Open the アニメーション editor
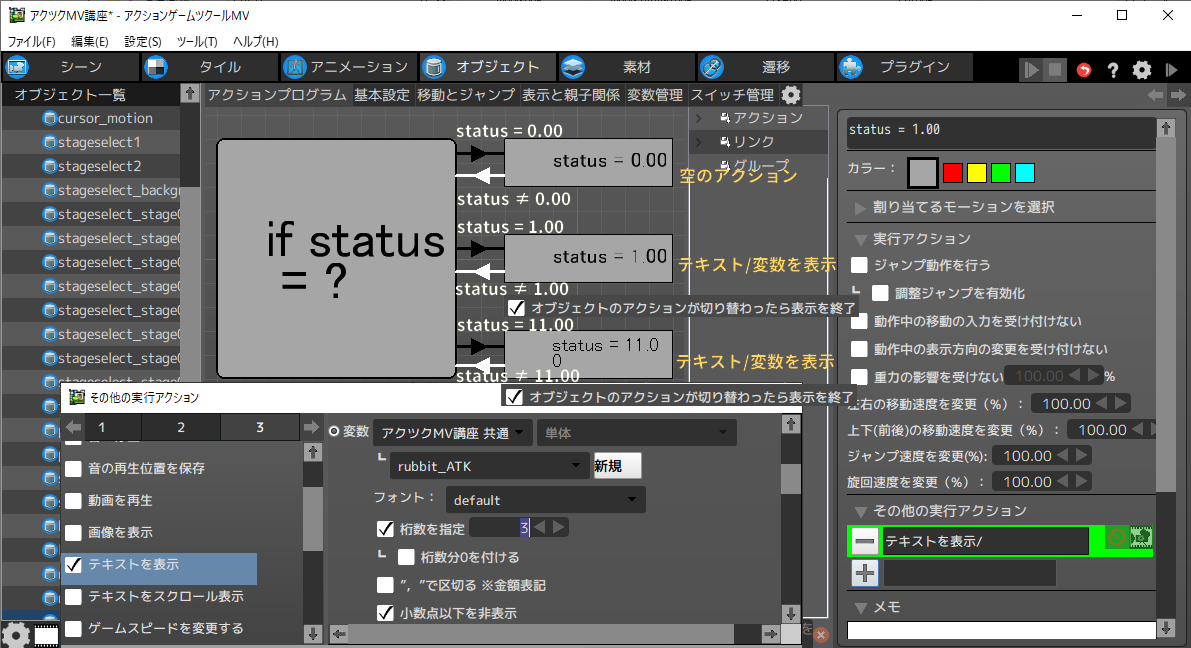 coord(347,68)
